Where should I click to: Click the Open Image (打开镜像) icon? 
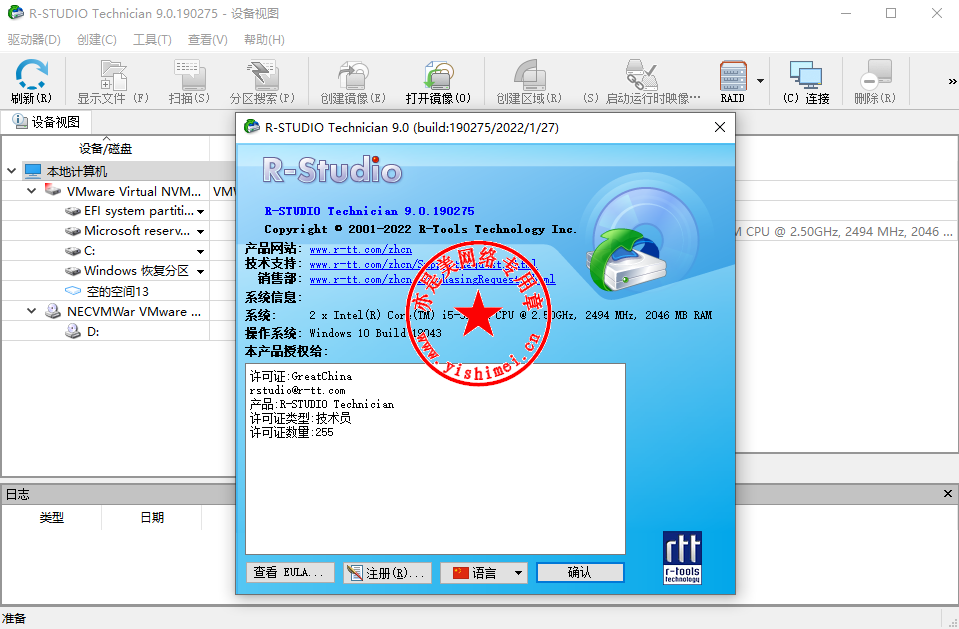click(438, 75)
